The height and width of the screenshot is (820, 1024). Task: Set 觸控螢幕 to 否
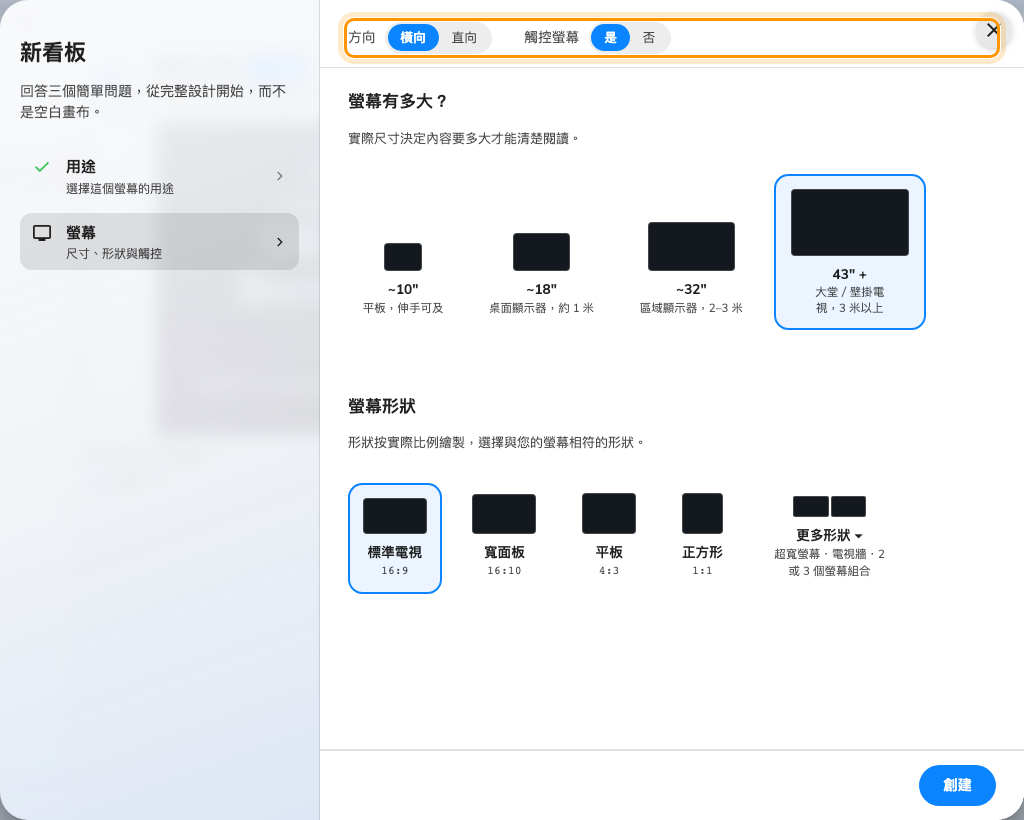click(648, 38)
